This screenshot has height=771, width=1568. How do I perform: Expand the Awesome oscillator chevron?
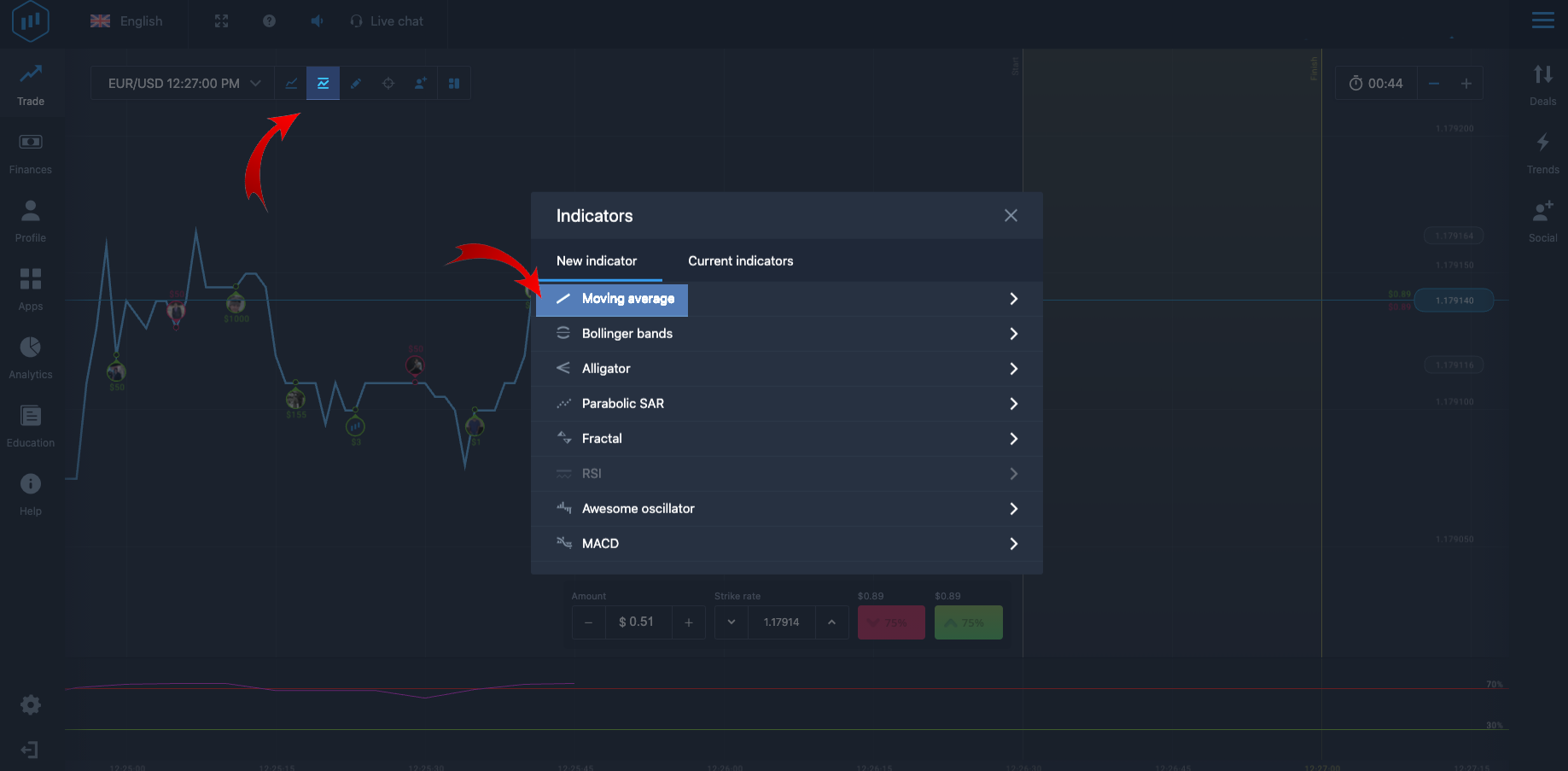1014,509
